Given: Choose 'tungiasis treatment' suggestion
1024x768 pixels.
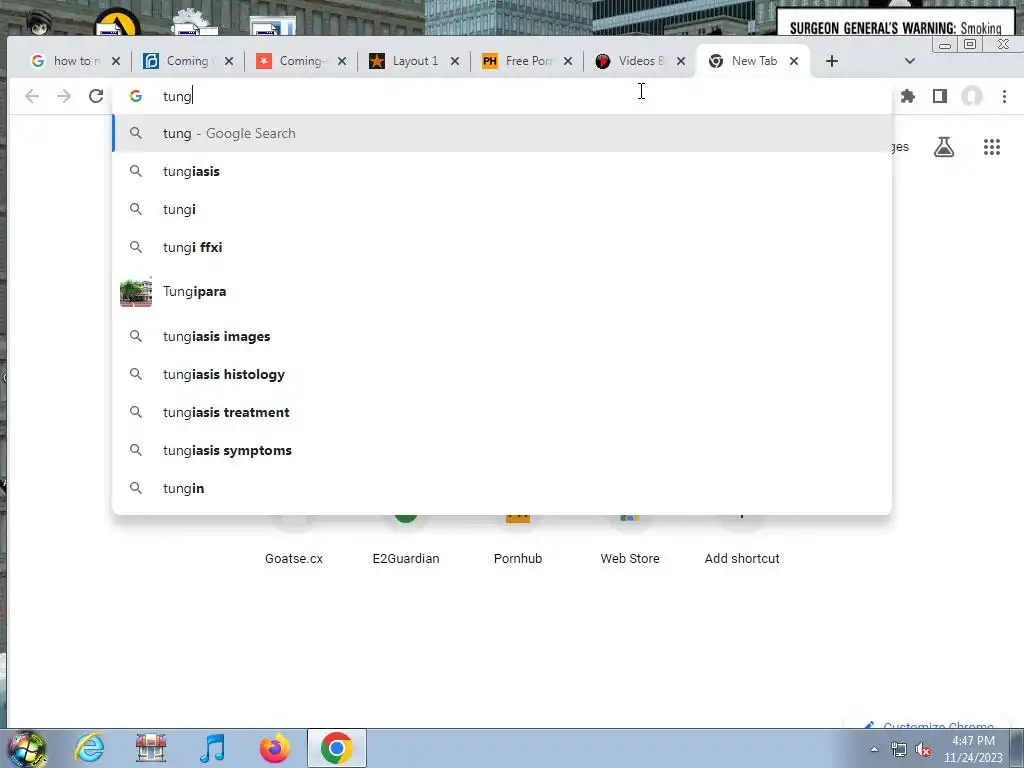Looking at the screenshot, I should [502, 412].
